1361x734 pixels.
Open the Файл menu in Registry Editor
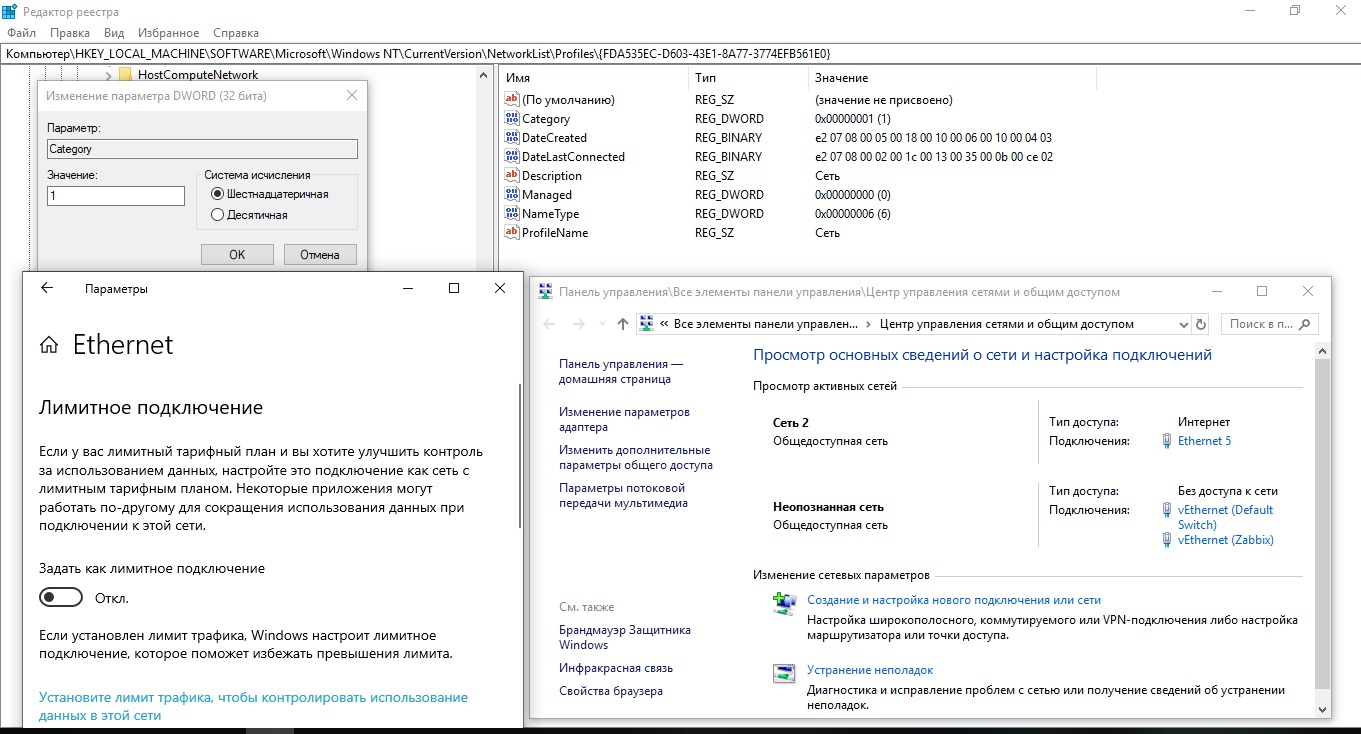coord(20,32)
